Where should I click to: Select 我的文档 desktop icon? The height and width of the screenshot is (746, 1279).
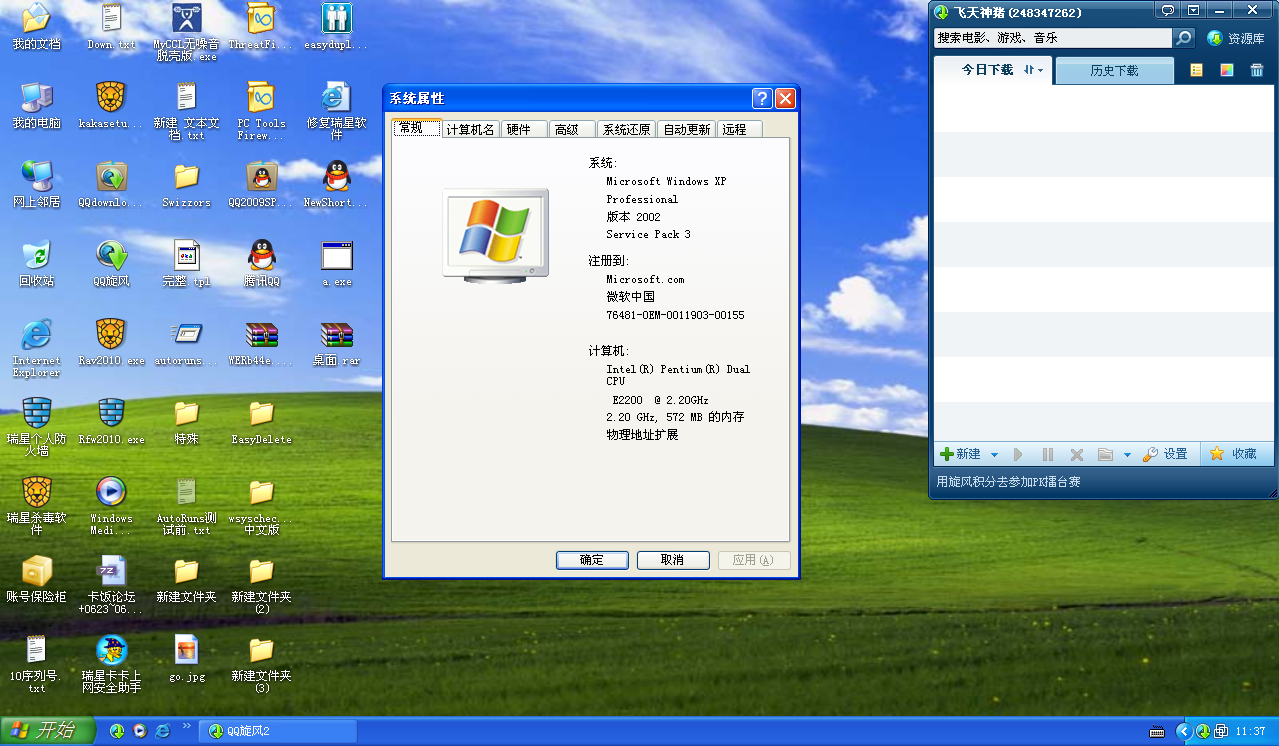click(36, 27)
